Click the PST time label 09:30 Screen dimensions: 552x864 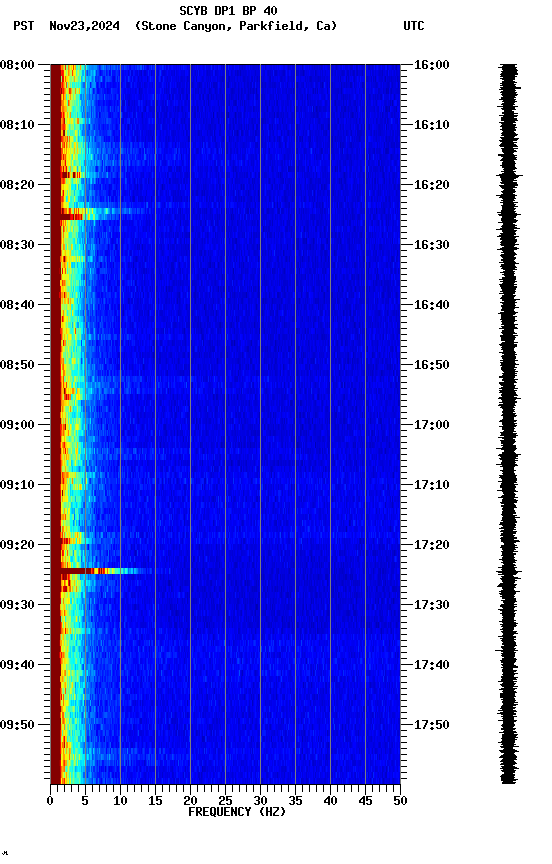pos(17,605)
